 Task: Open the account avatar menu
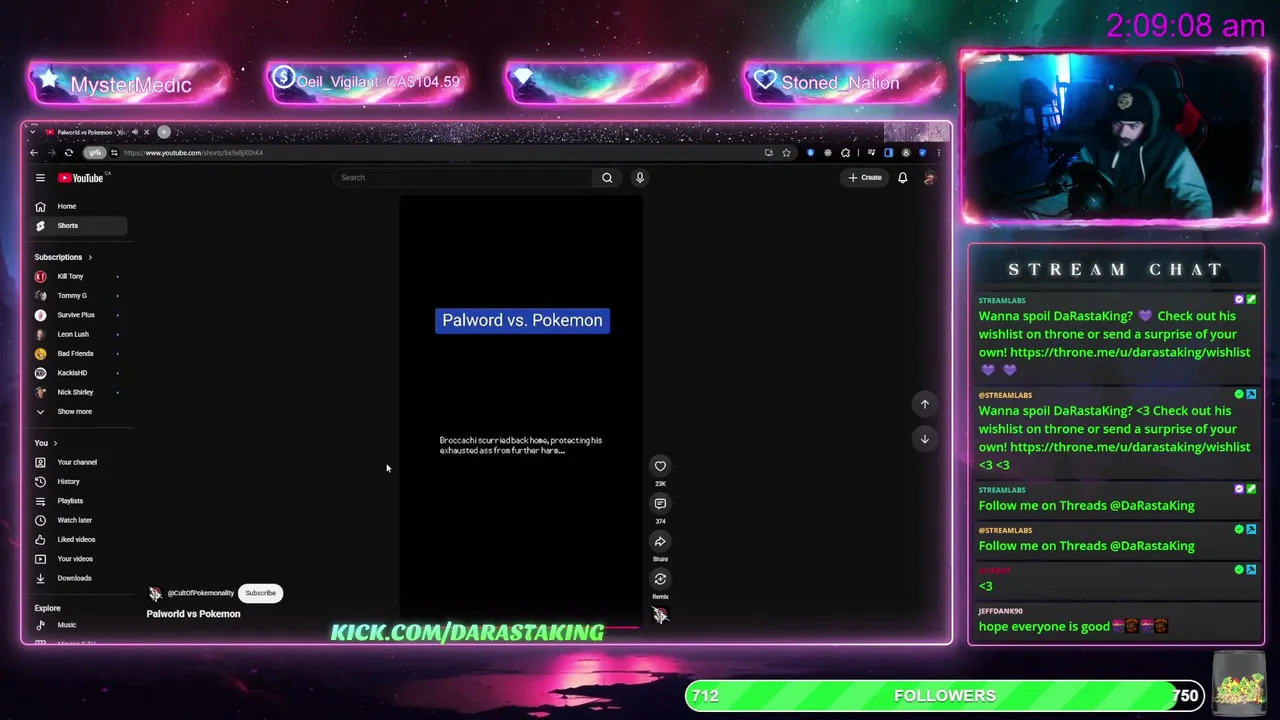929,178
